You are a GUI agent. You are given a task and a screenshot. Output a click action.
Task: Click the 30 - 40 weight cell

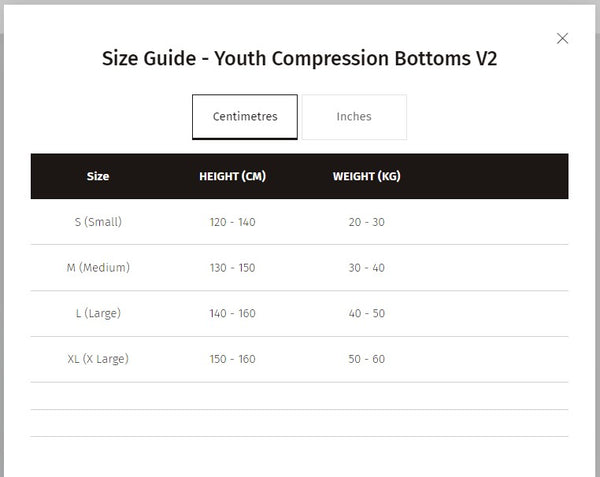tap(366, 268)
